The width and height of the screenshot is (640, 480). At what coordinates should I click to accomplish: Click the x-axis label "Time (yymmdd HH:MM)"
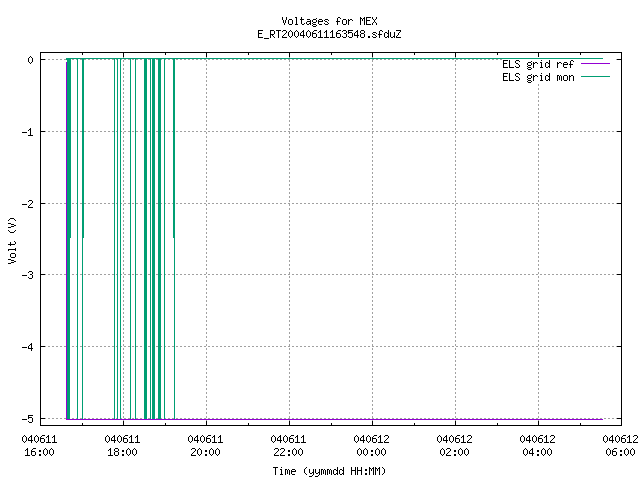point(329,471)
